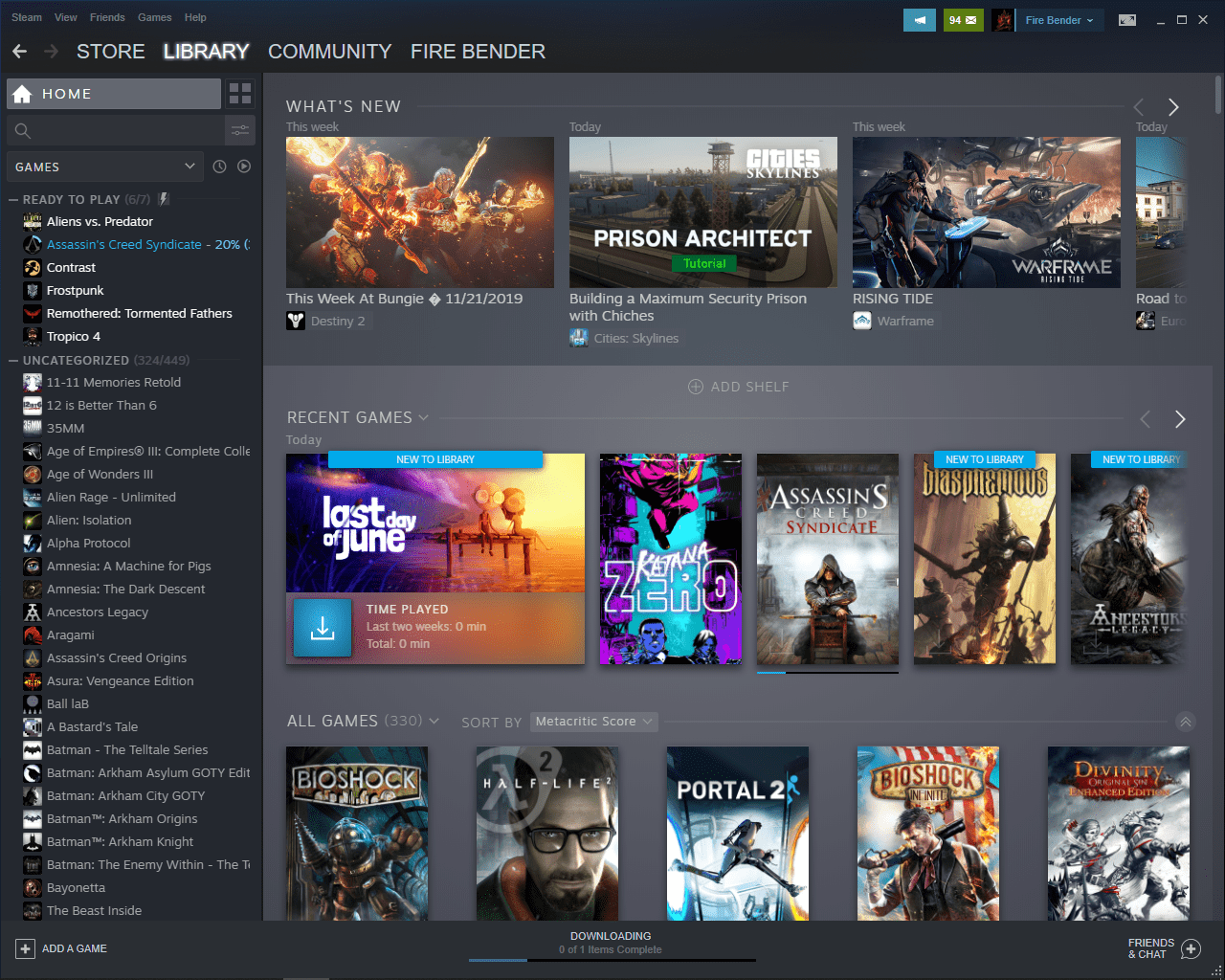Click the Add a Game plus icon

pyautogui.click(x=25, y=948)
